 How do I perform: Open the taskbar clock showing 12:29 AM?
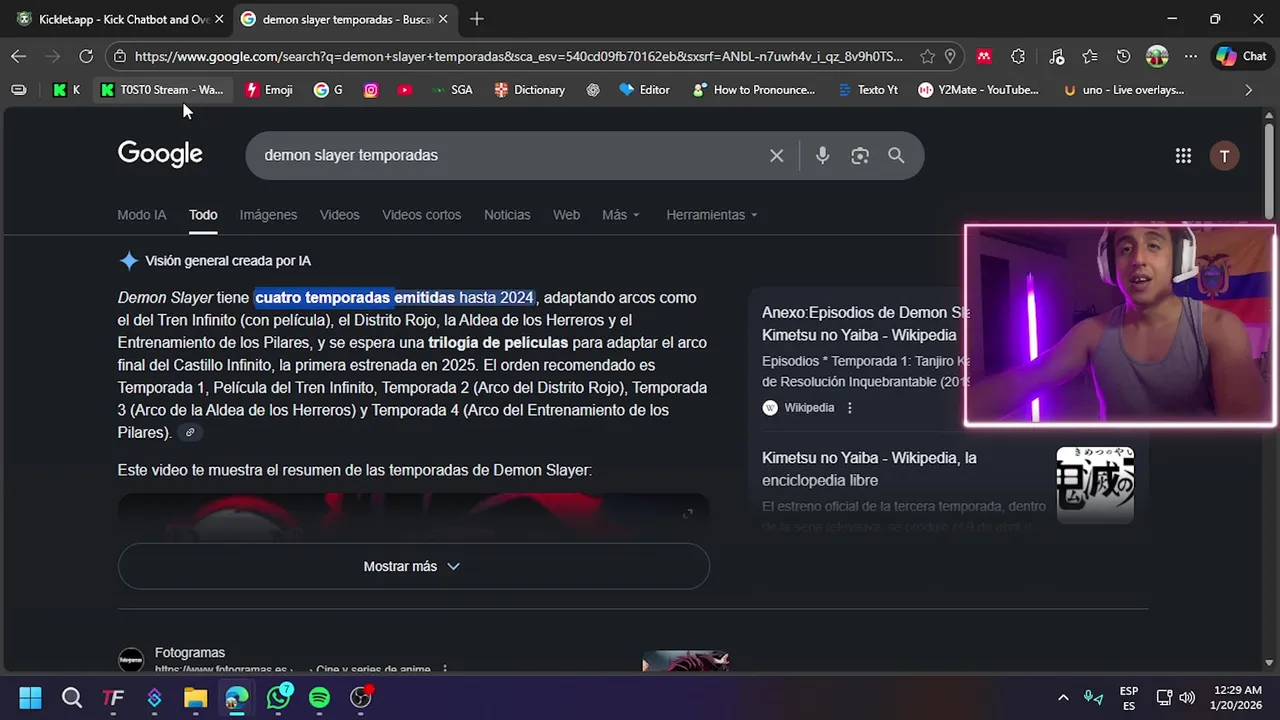click(x=1238, y=697)
